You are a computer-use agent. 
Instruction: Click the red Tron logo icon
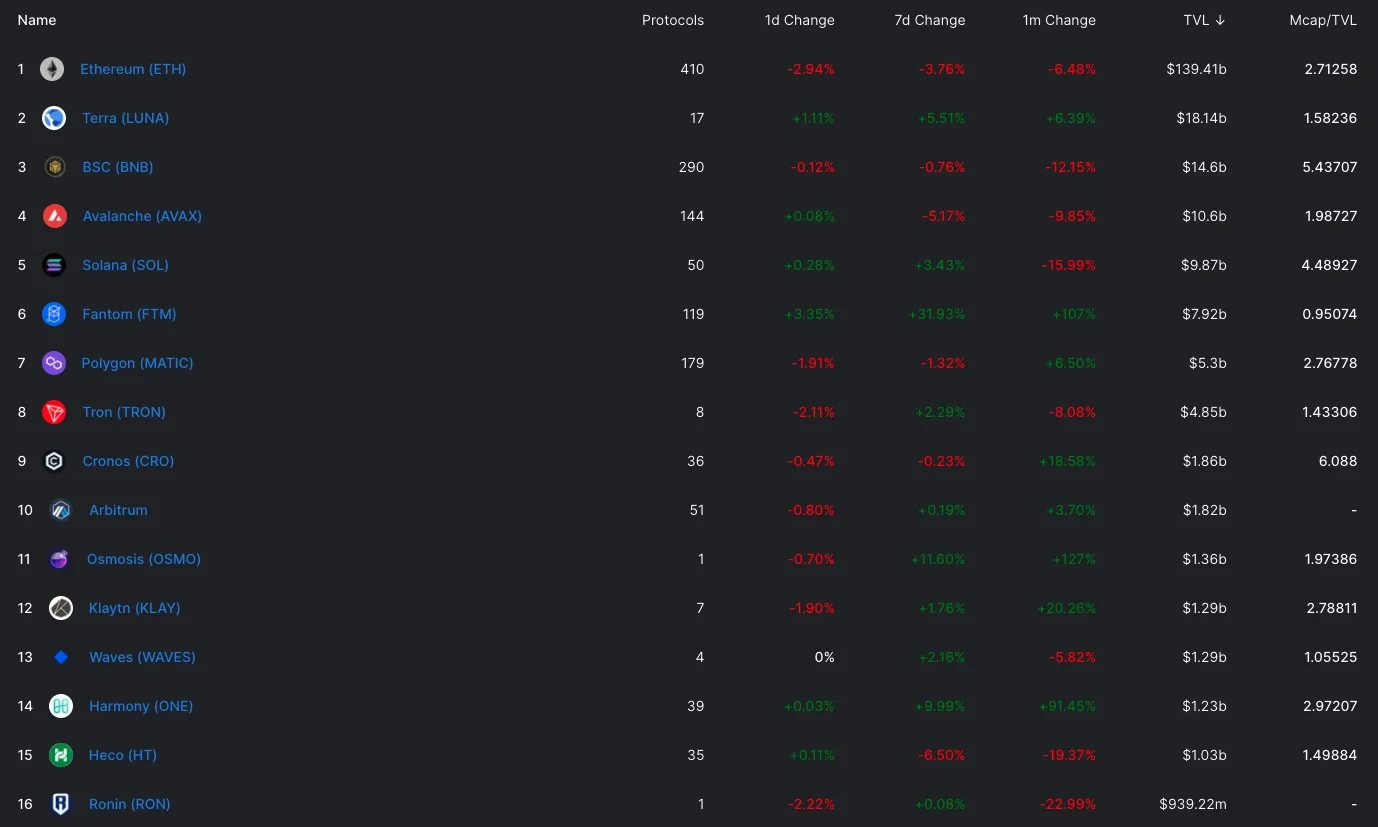pos(54,412)
